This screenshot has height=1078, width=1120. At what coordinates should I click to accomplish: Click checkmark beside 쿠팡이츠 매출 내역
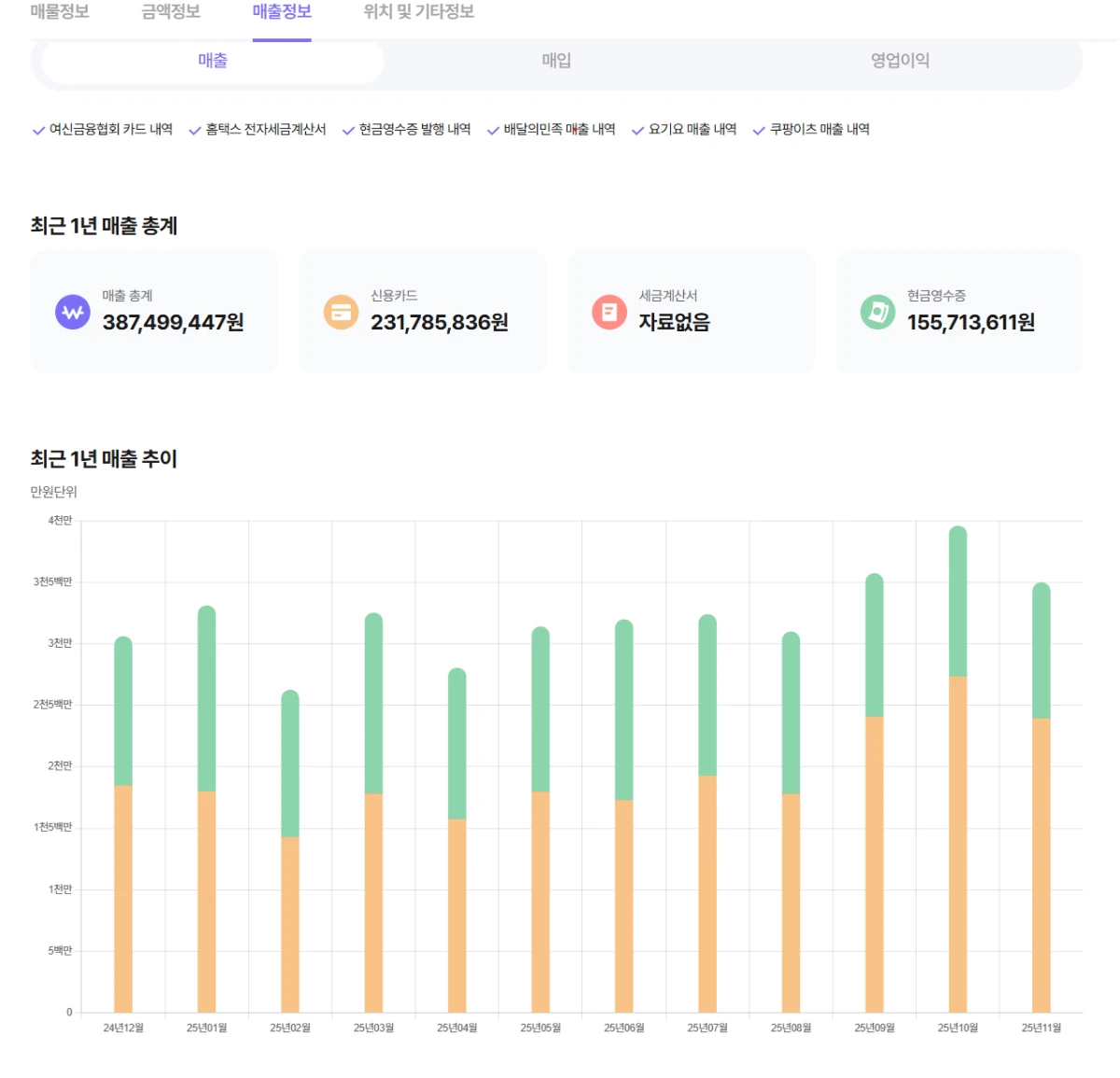(x=759, y=131)
